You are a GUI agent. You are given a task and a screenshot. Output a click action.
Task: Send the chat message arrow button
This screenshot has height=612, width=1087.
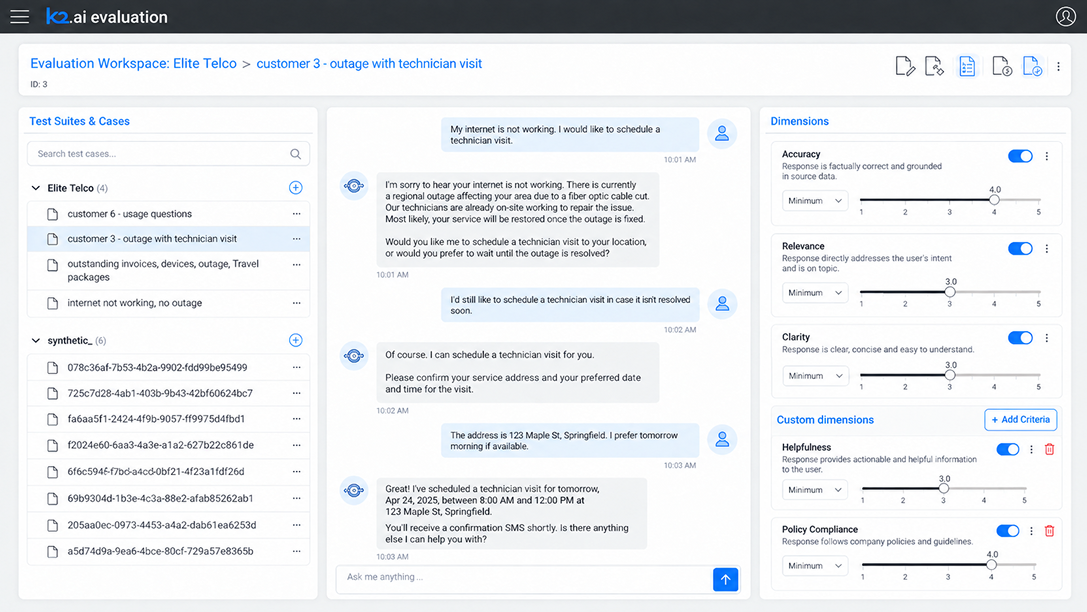pos(725,579)
